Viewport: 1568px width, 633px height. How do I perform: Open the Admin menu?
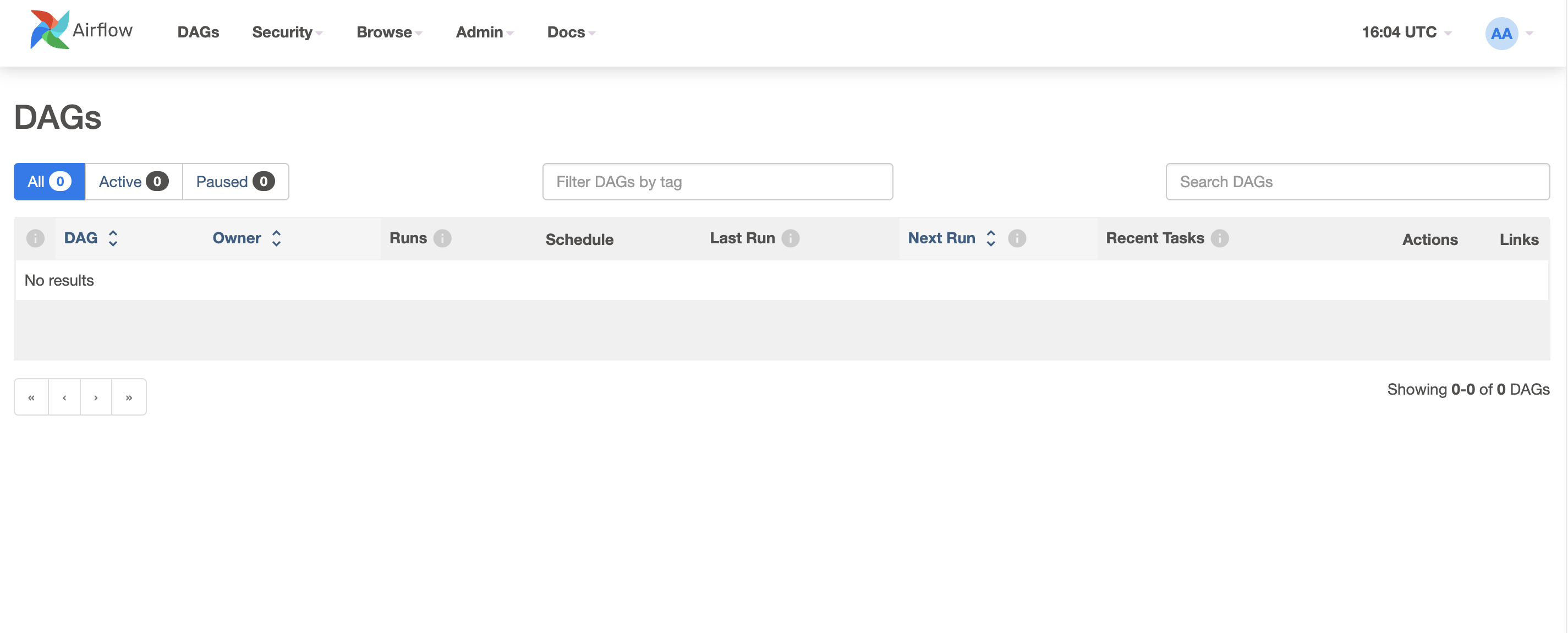click(x=485, y=32)
